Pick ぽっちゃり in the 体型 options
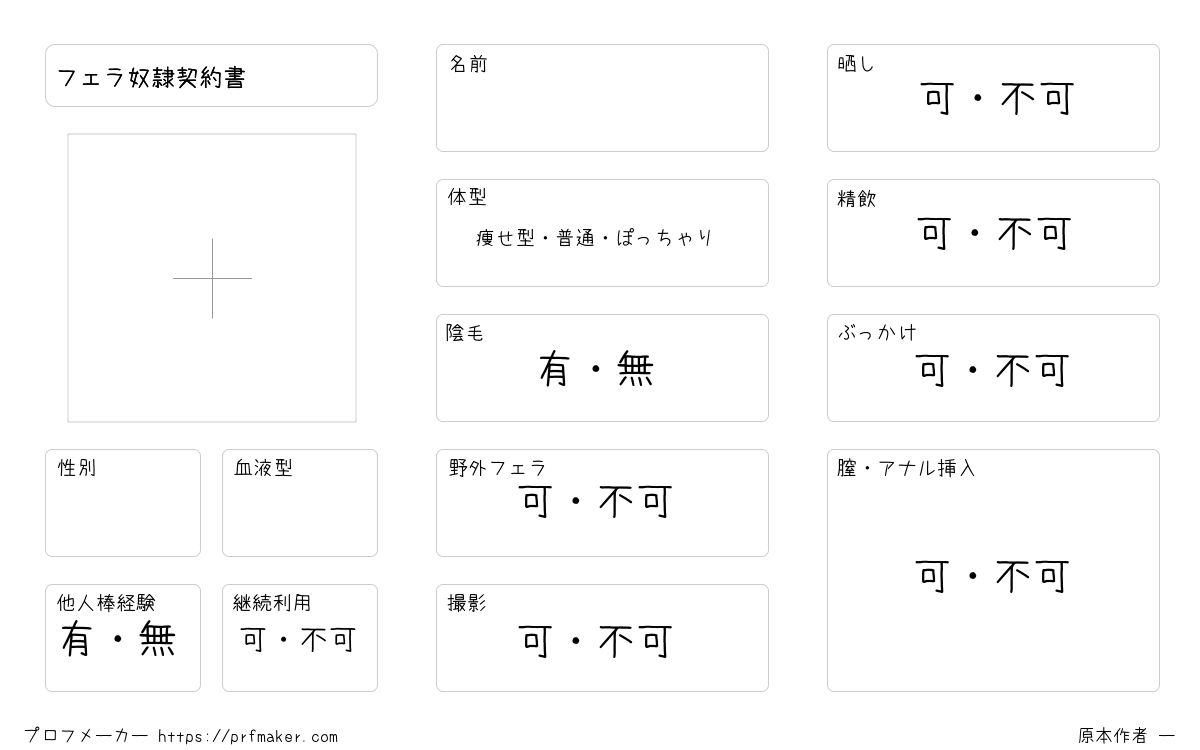 (665, 238)
